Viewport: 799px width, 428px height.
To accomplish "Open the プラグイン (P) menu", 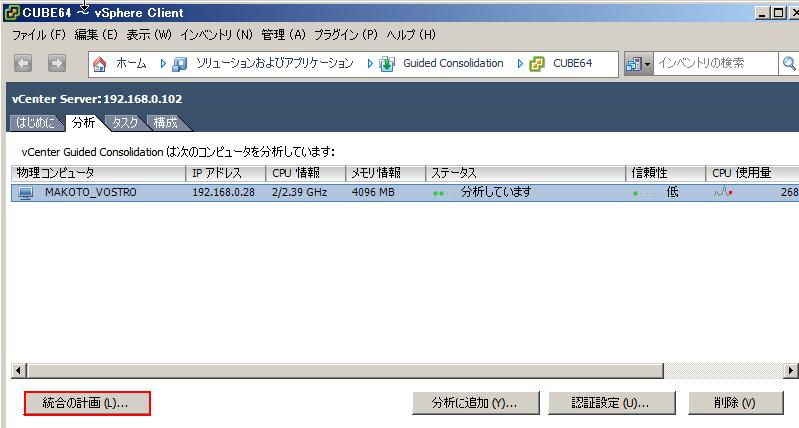I will [345, 35].
